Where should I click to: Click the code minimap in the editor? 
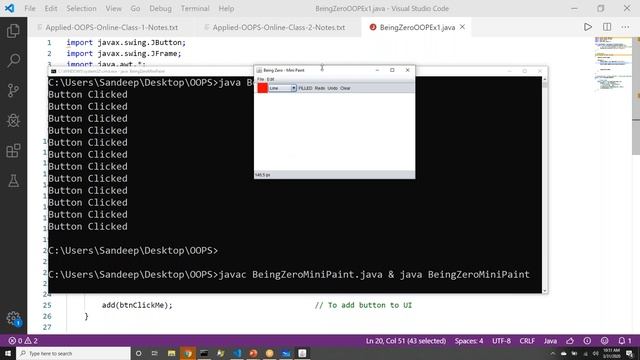click(x=613, y=65)
